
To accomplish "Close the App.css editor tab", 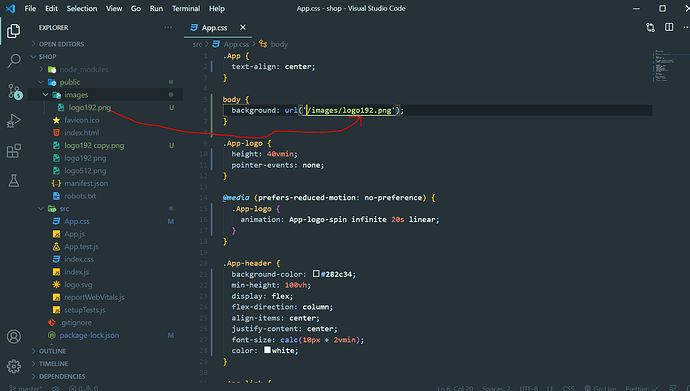I will 242,27.
